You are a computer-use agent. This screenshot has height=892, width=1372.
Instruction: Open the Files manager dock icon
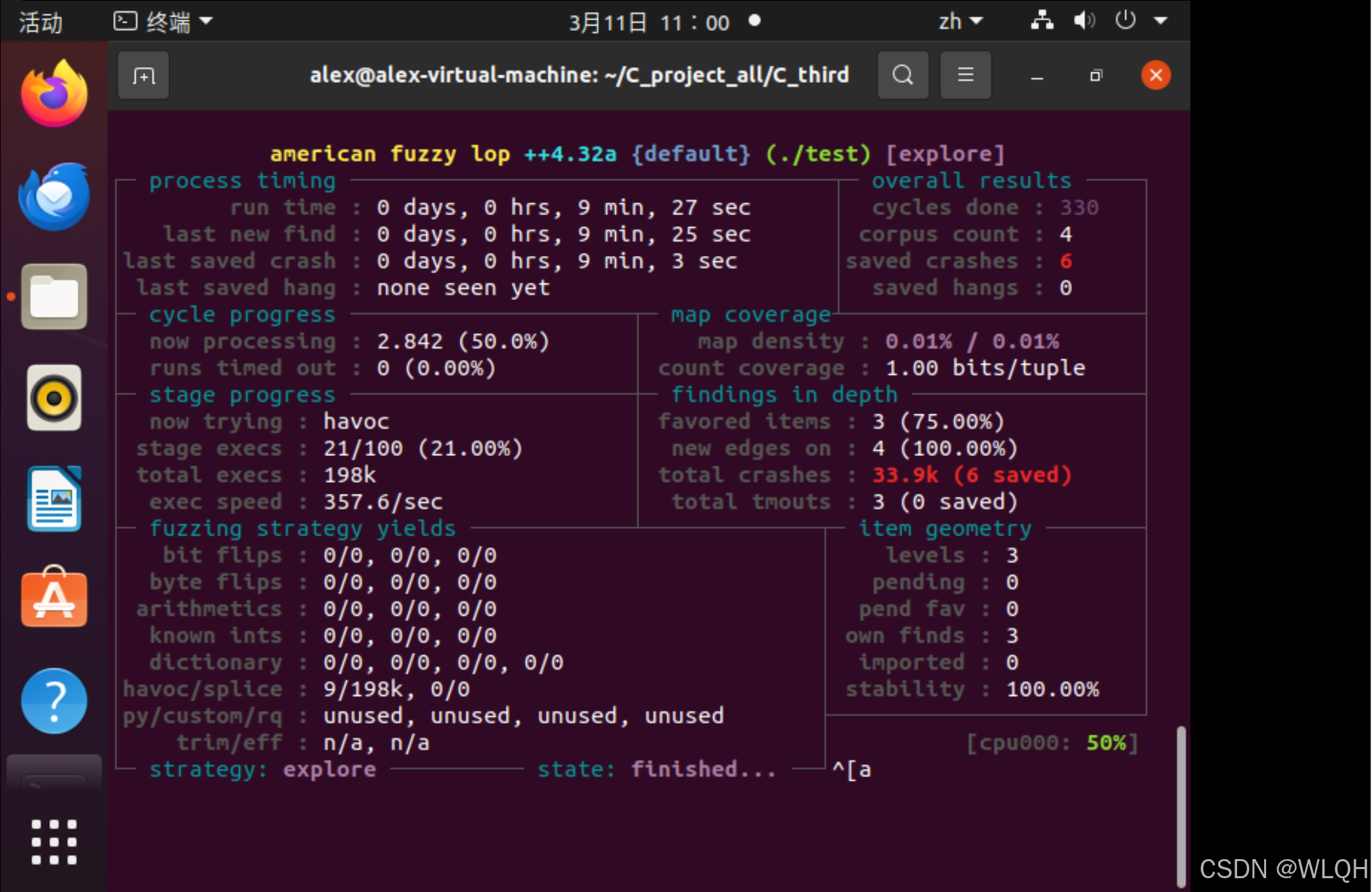[54, 297]
